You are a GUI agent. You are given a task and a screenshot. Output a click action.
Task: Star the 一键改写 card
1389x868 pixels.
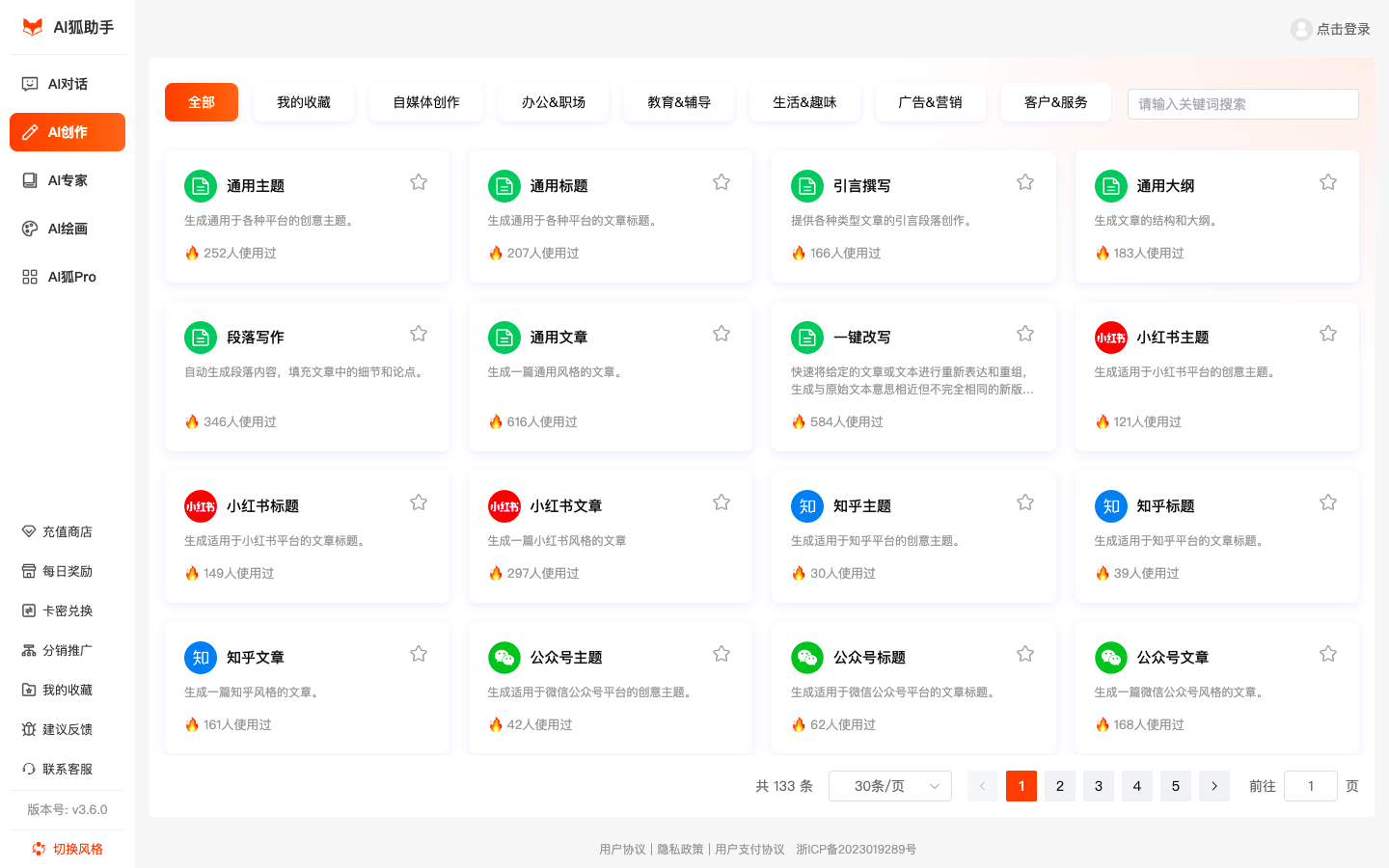coord(1025,334)
